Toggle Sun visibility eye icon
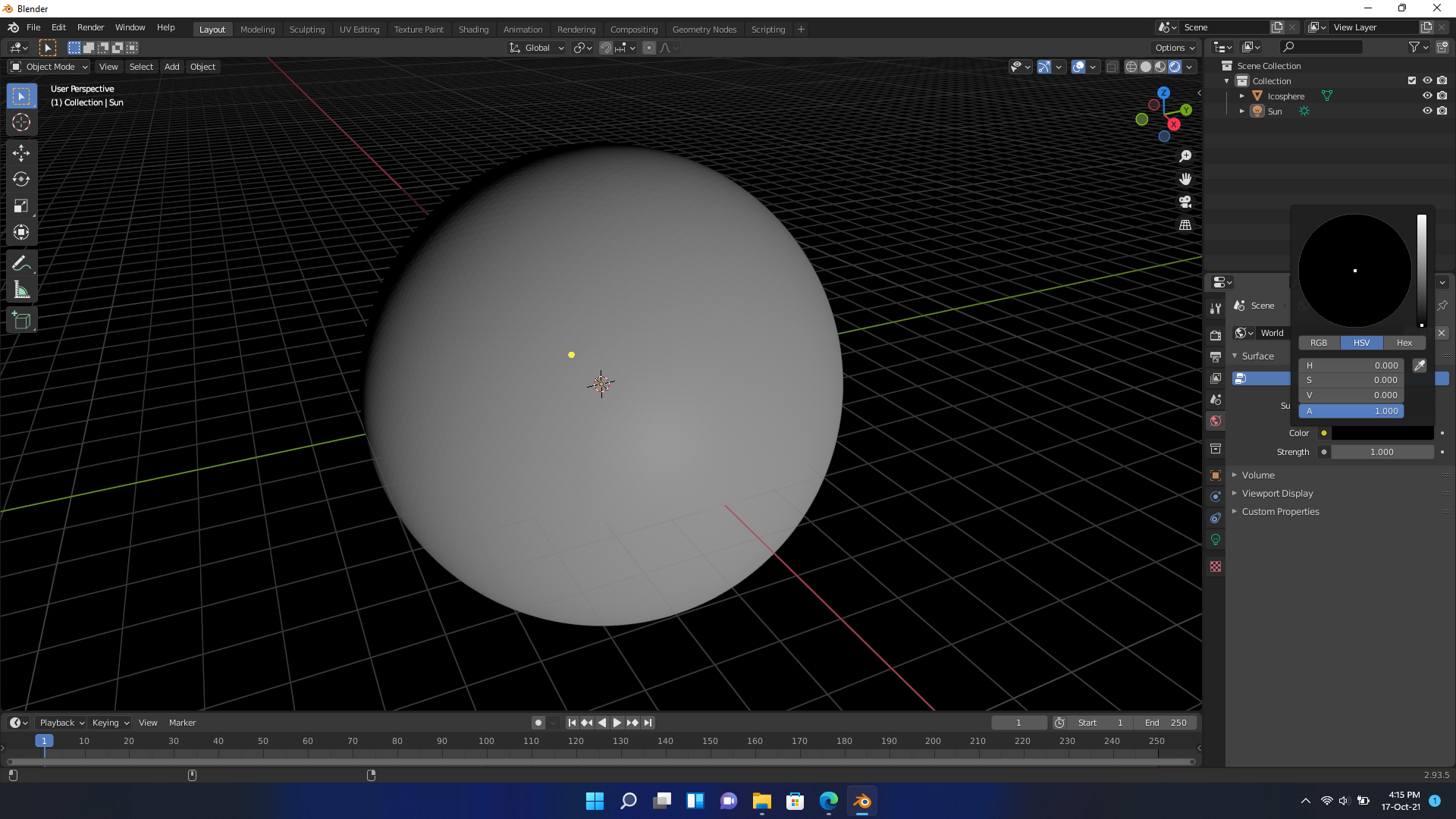The height and width of the screenshot is (819, 1456). pos(1426,111)
